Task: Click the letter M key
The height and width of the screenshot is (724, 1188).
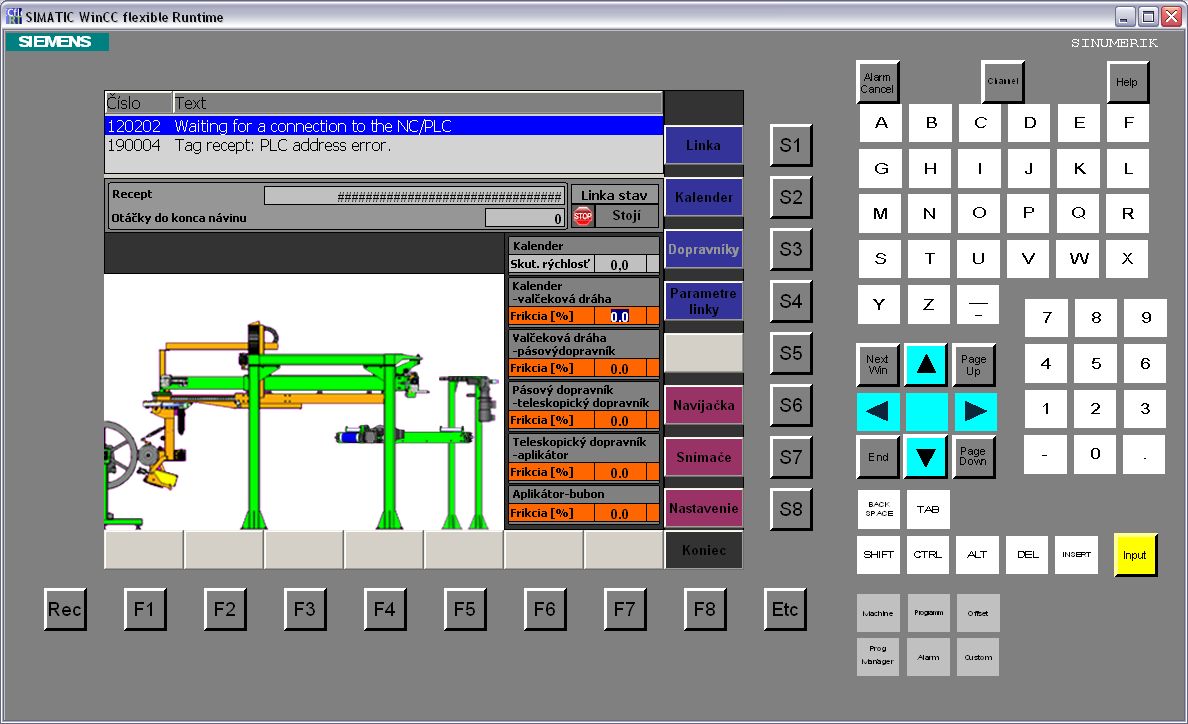Action: pos(880,214)
